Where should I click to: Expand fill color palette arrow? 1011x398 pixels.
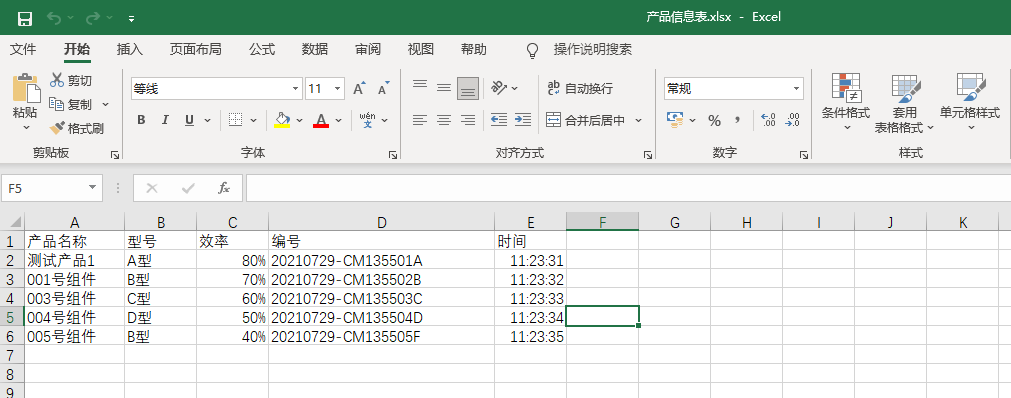300,120
